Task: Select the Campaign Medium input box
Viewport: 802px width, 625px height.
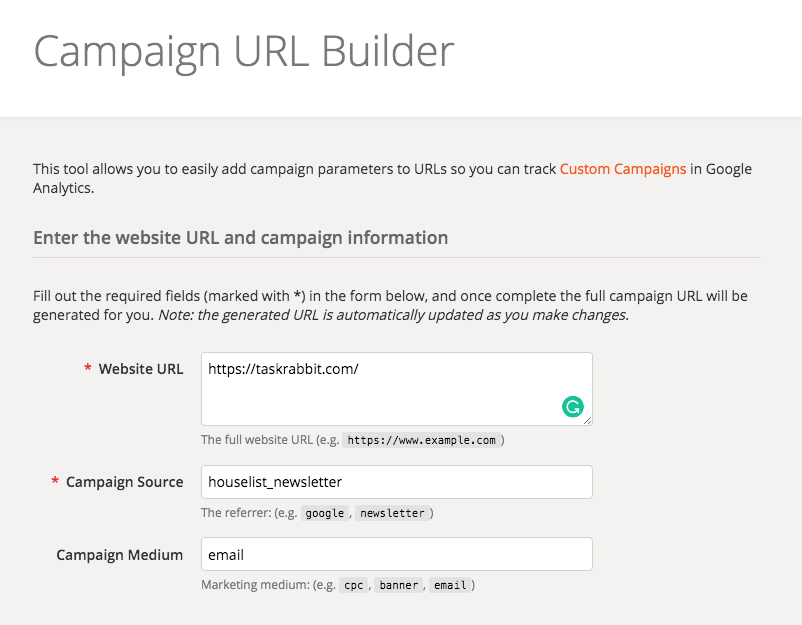Action: (x=397, y=554)
